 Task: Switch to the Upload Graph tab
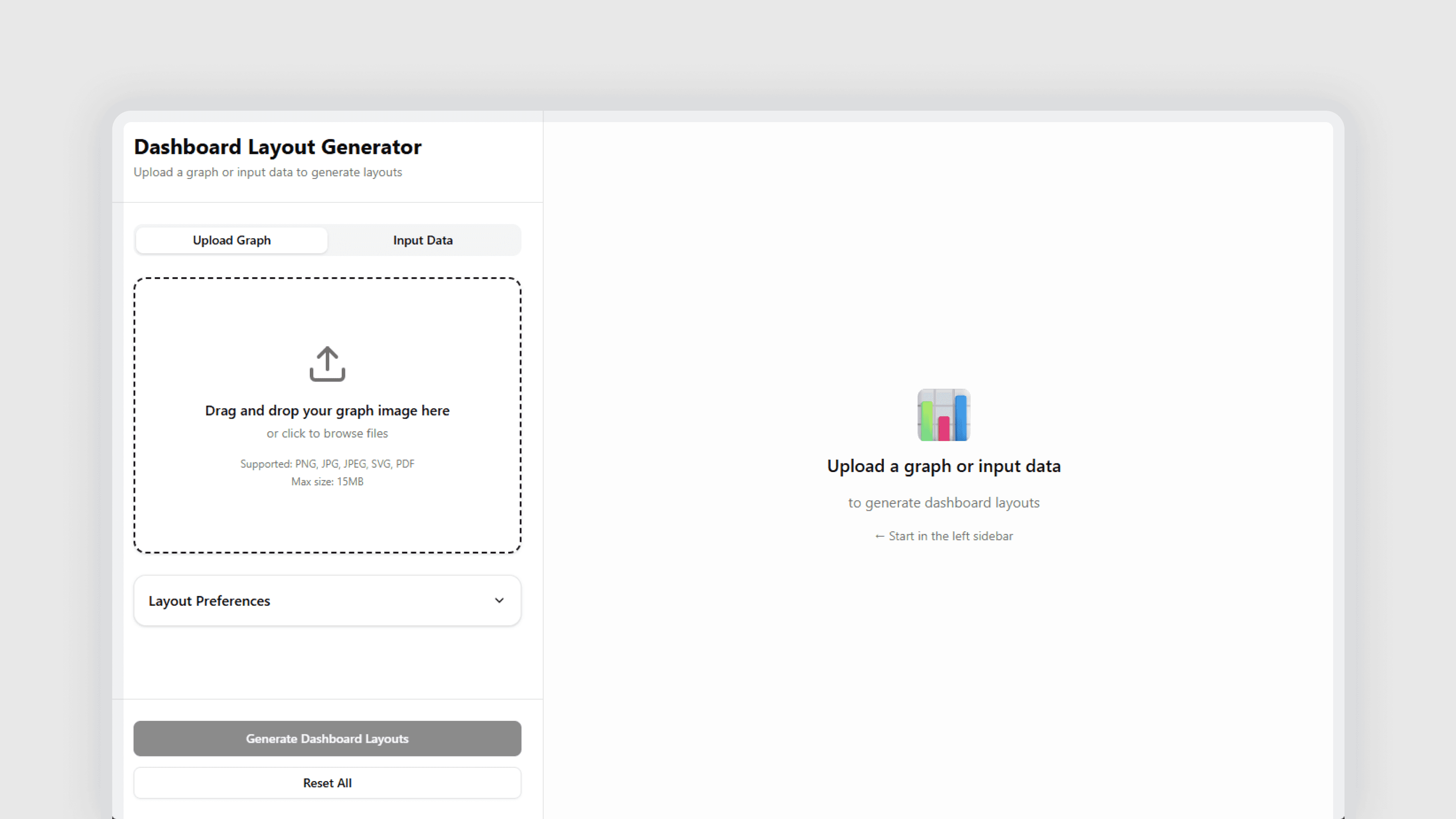232,240
